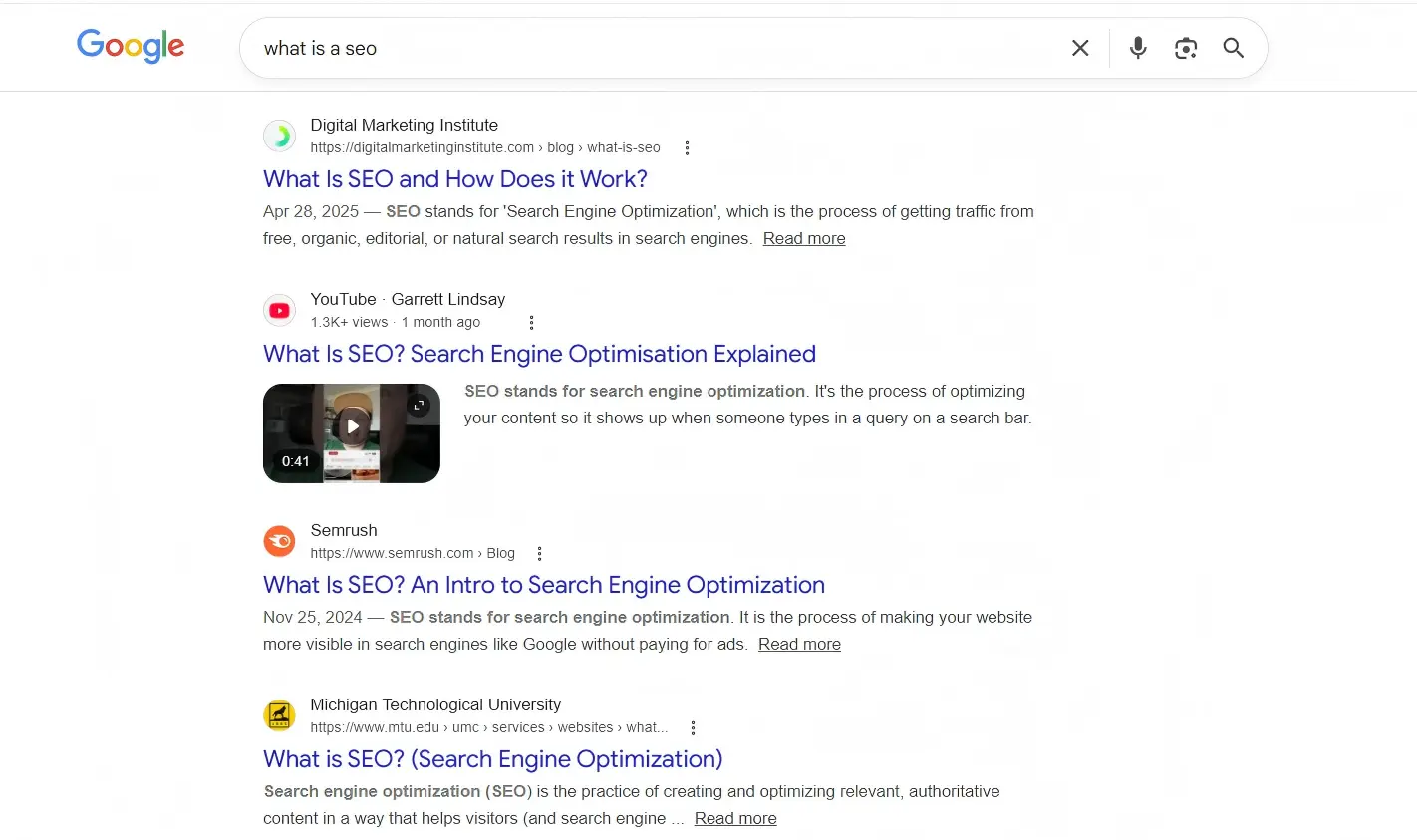Click '1.3K+ views · 1 month ago' text
The width and height of the screenshot is (1417, 840).
coord(396,322)
